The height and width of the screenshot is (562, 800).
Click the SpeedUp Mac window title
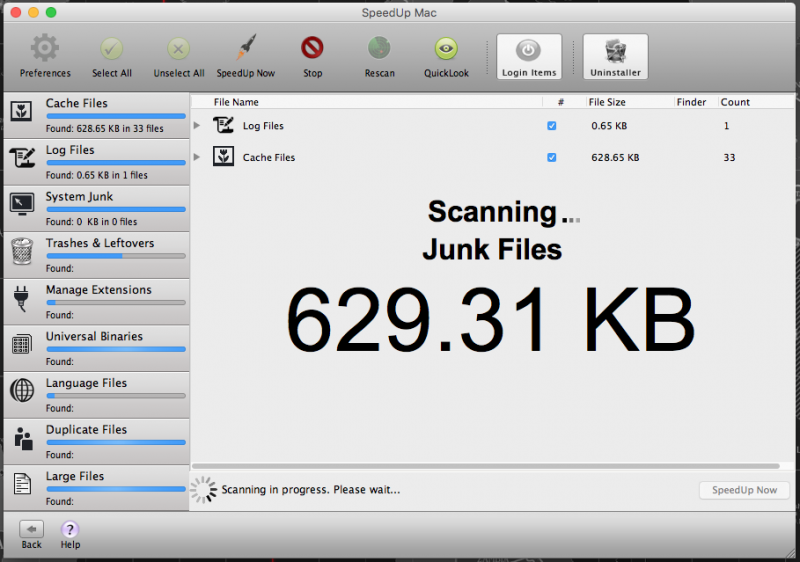pyautogui.click(x=399, y=13)
